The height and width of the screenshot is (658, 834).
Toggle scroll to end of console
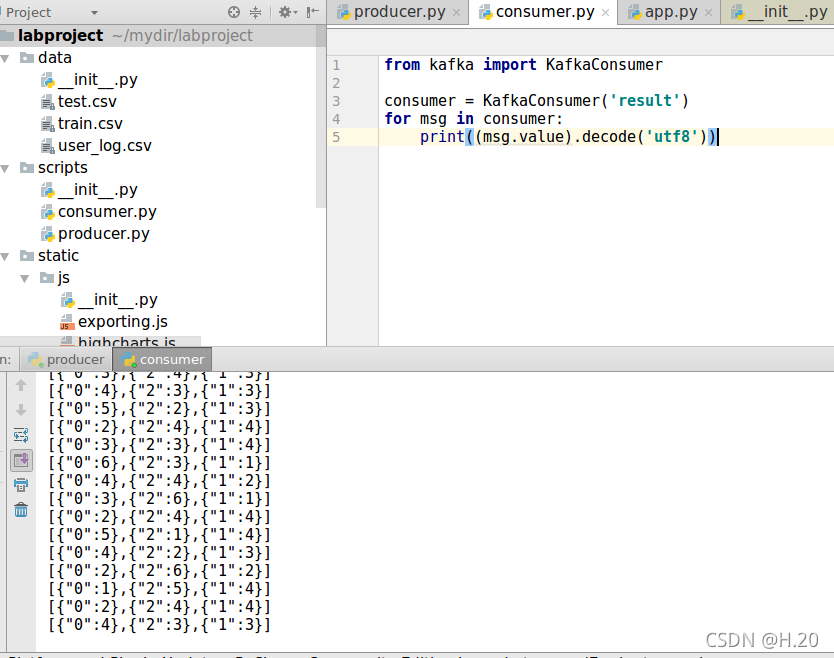[21, 460]
